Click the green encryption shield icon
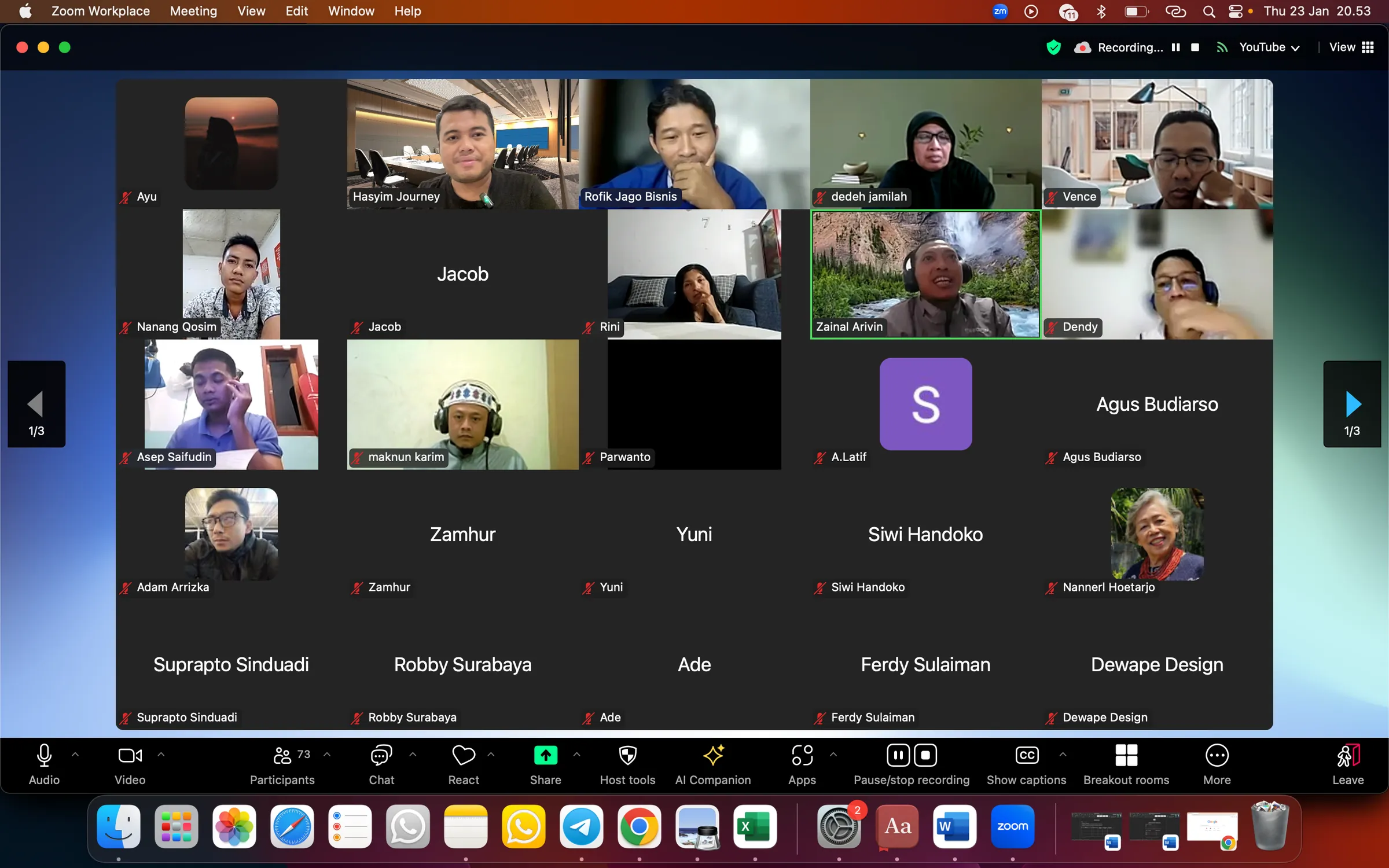Viewport: 1389px width, 868px height. (x=1053, y=47)
